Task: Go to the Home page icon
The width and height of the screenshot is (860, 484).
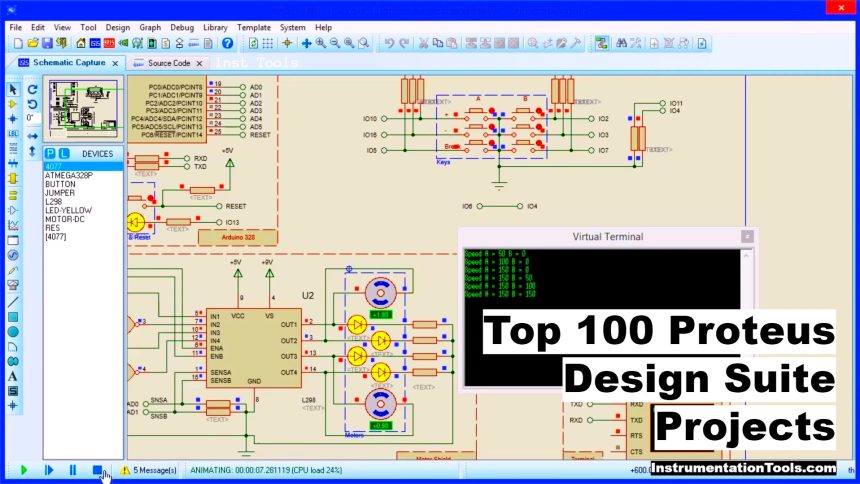Action: 81,43
